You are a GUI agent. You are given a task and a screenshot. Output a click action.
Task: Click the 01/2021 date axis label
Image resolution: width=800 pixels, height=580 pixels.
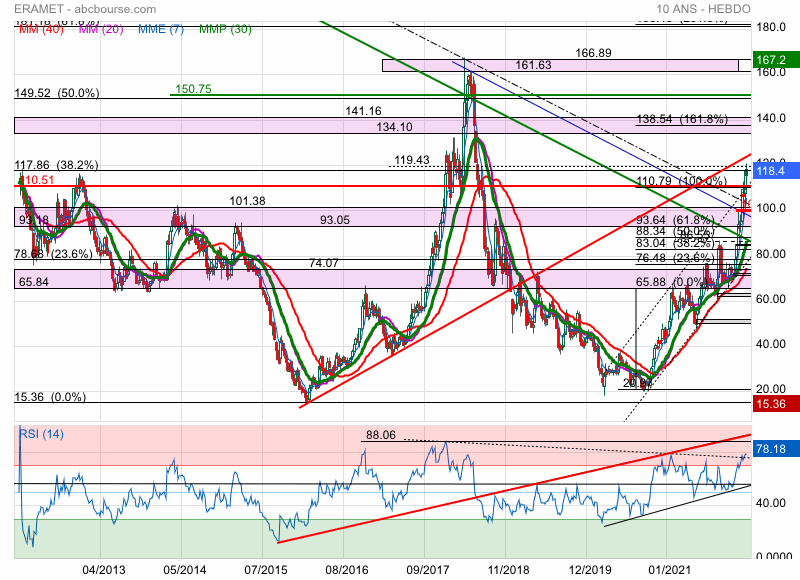[669, 570]
